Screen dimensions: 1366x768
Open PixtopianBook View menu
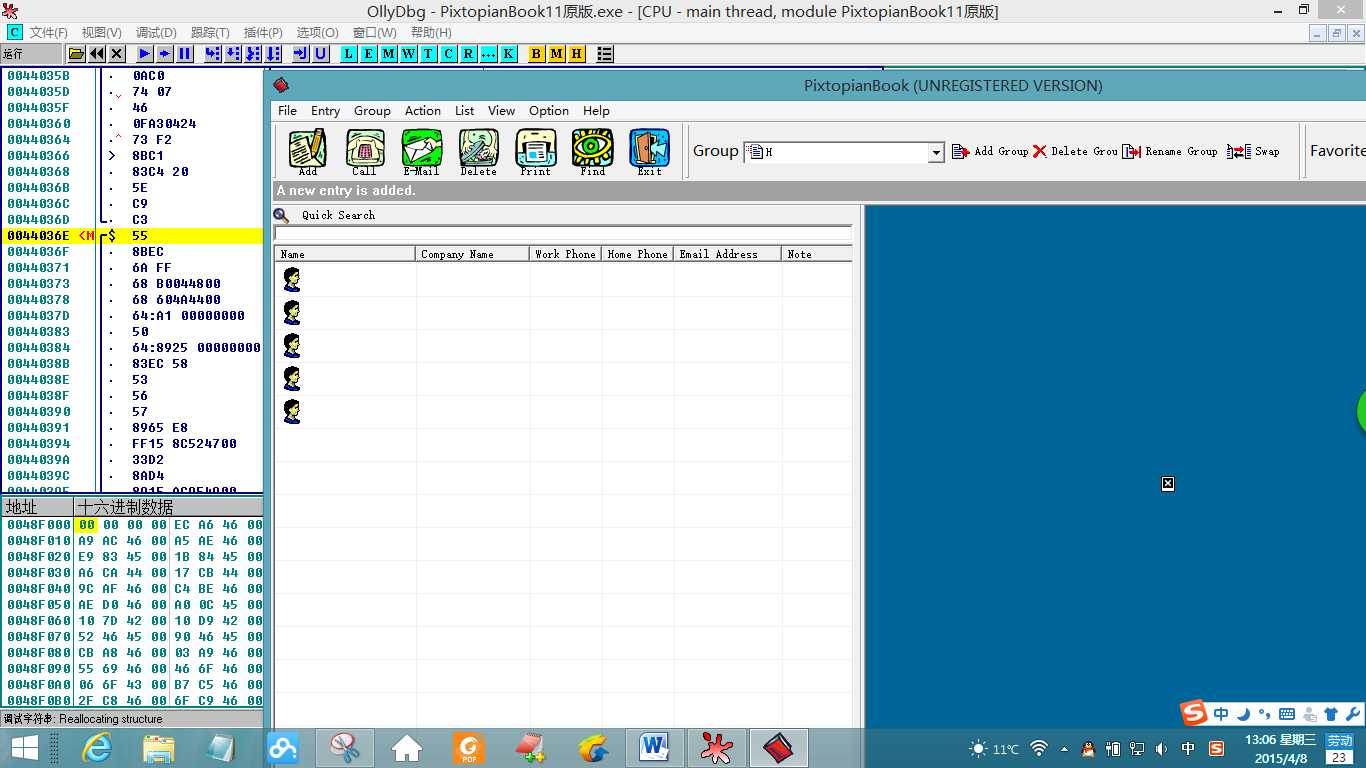[502, 111]
